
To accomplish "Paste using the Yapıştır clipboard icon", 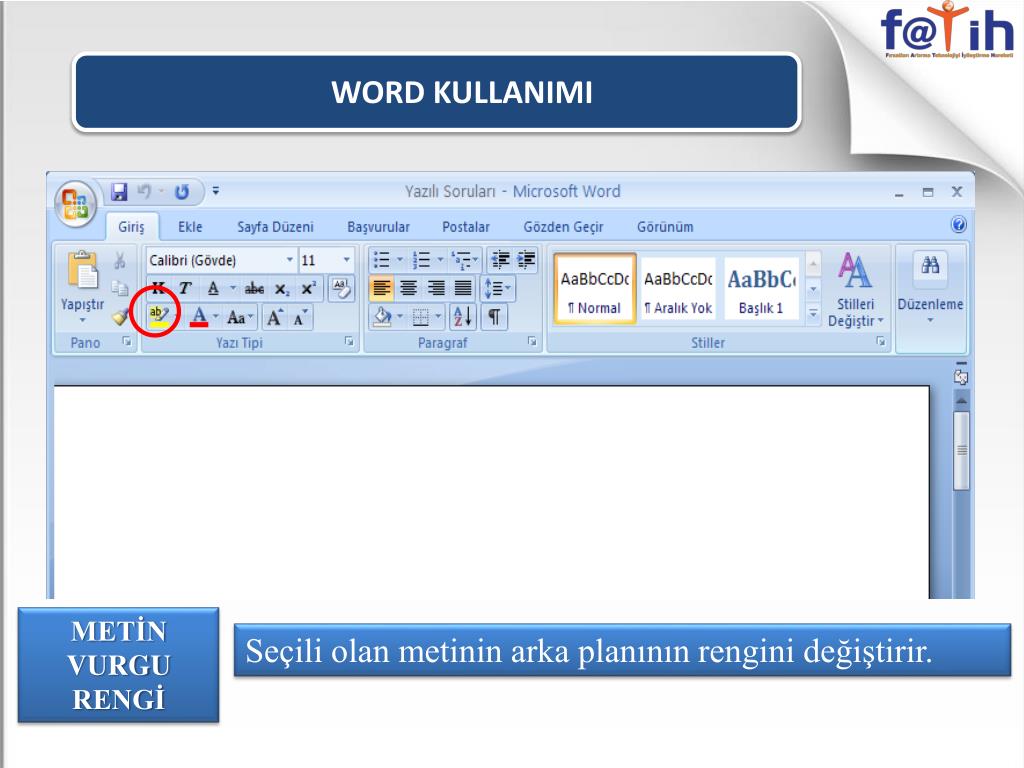I will click(83, 270).
